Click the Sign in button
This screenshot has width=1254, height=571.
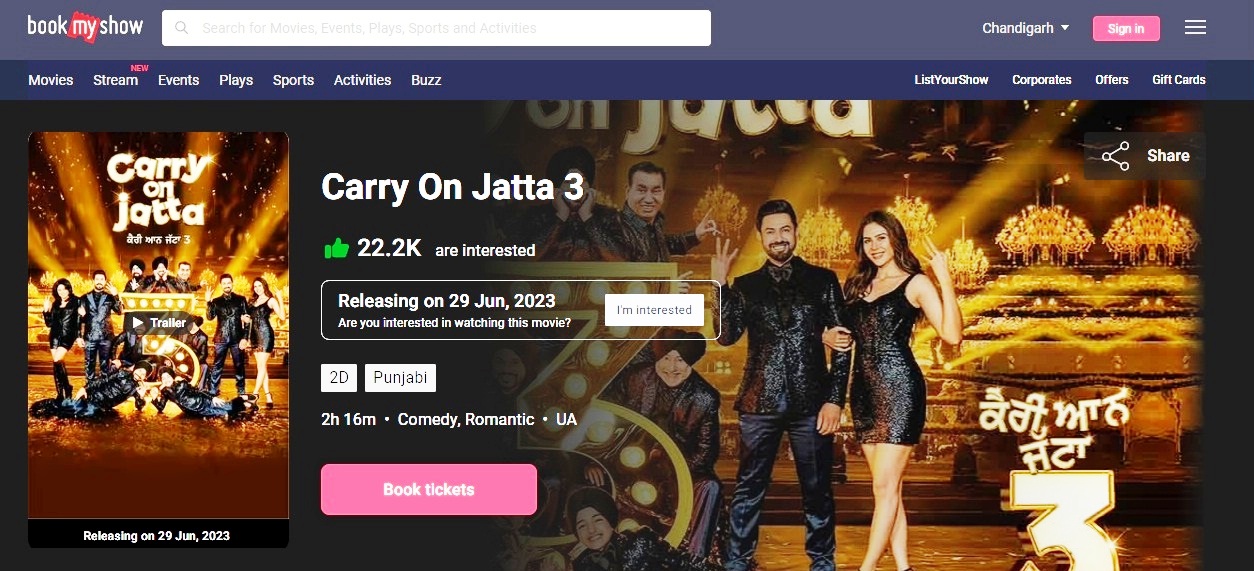1126,28
